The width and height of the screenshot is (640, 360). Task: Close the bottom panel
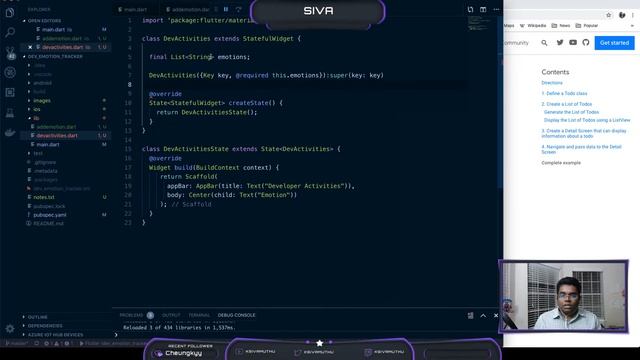[x=496, y=316]
